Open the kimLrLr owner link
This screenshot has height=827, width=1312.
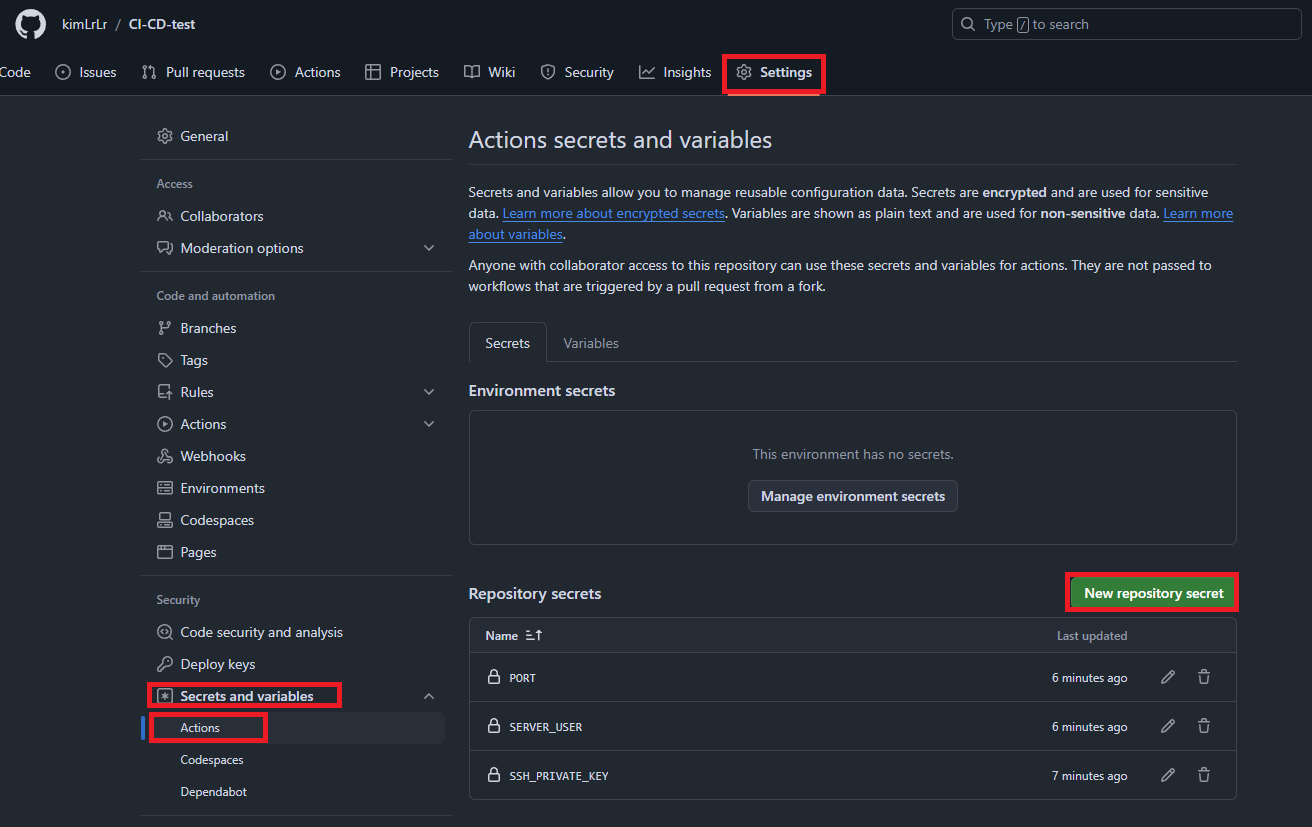84,24
